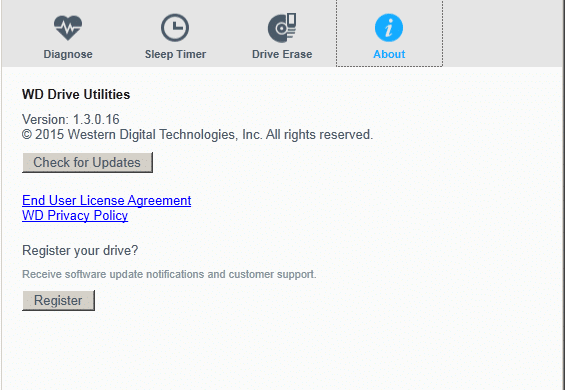The width and height of the screenshot is (565, 390).
Task: Click the Sleep Timer clock icon
Action: (175, 28)
